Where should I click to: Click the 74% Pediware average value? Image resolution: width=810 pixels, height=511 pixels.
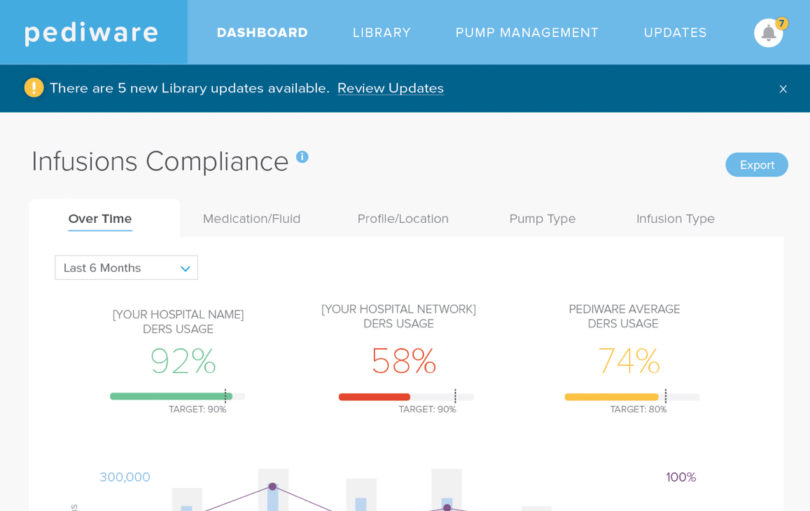(629, 361)
